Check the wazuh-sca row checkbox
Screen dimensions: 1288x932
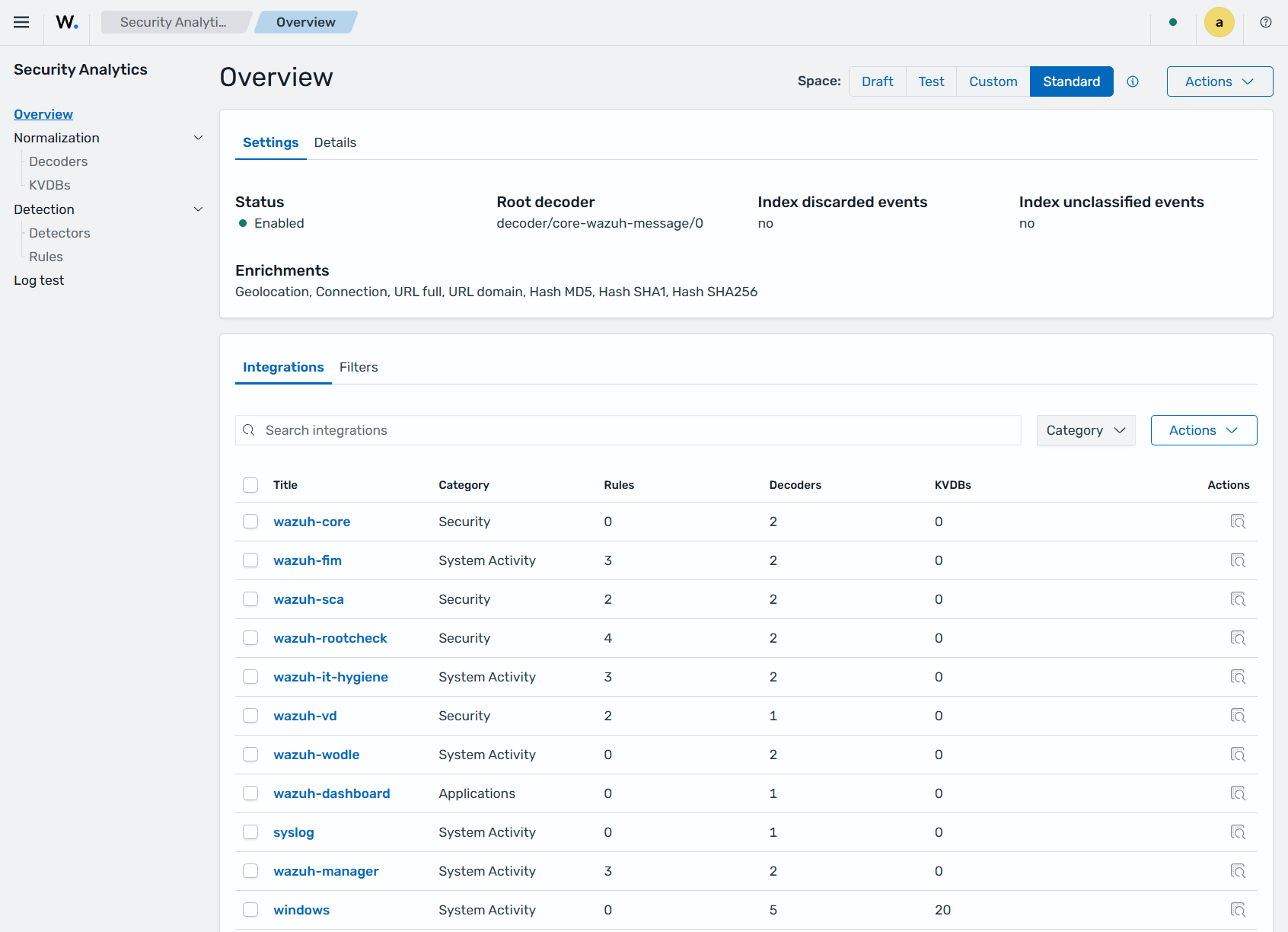pyautogui.click(x=250, y=599)
